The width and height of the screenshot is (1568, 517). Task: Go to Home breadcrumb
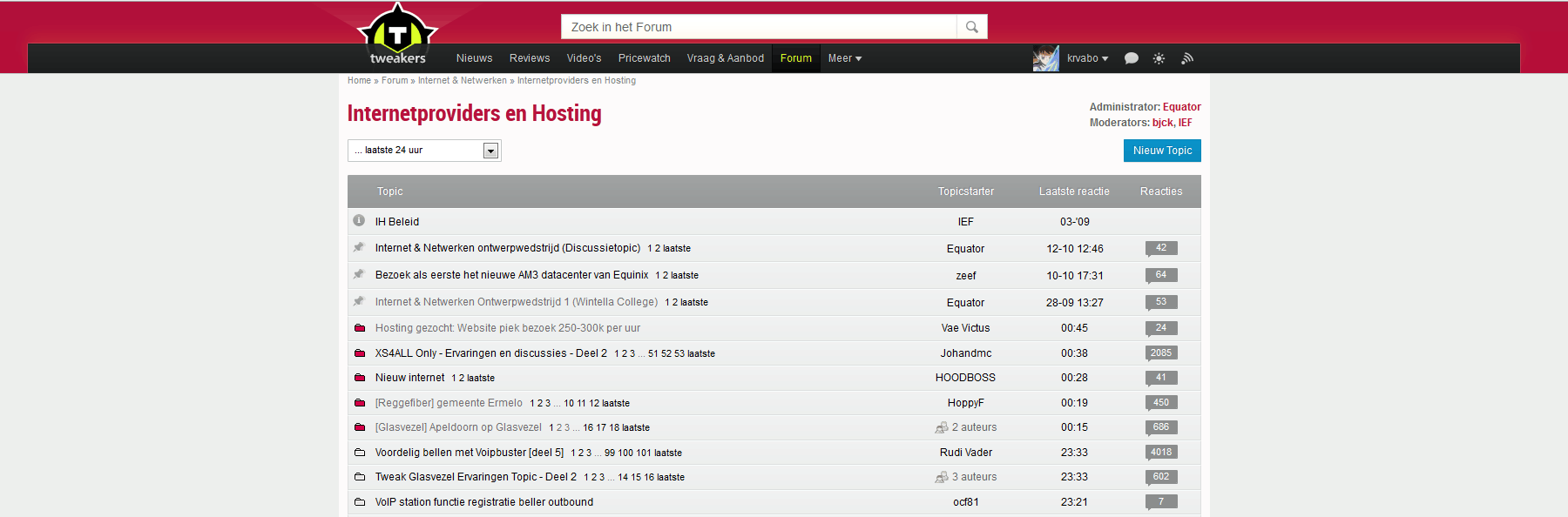click(x=359, y=80)
